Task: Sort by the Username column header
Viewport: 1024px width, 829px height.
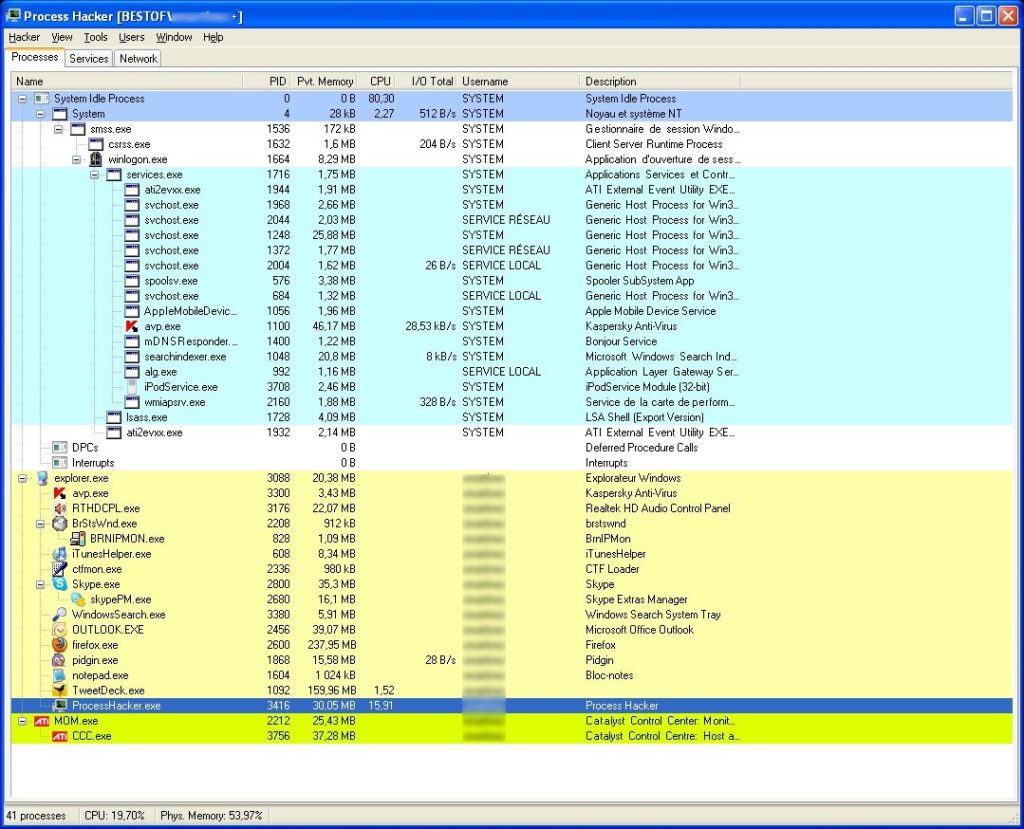Action: 519,81
